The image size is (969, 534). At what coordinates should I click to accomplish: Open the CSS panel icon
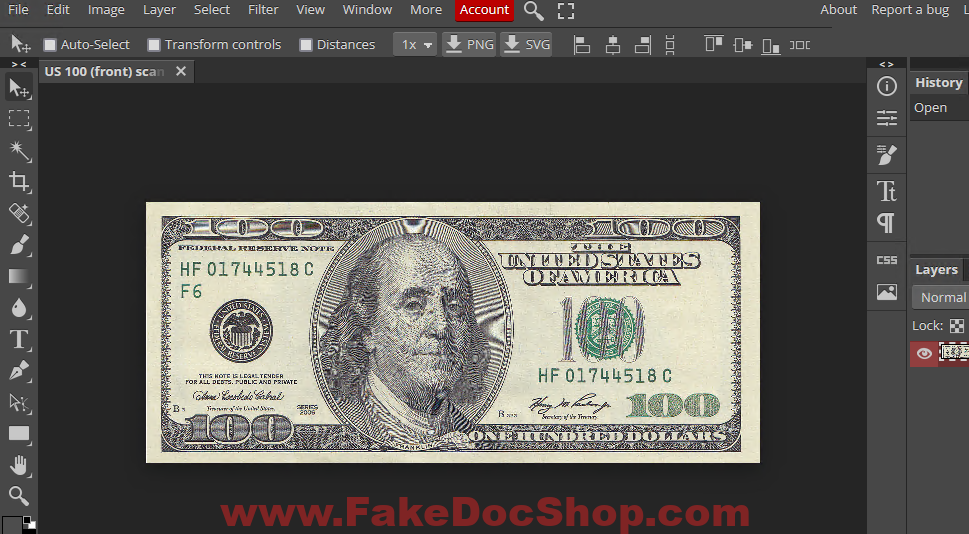coord(887,260)
